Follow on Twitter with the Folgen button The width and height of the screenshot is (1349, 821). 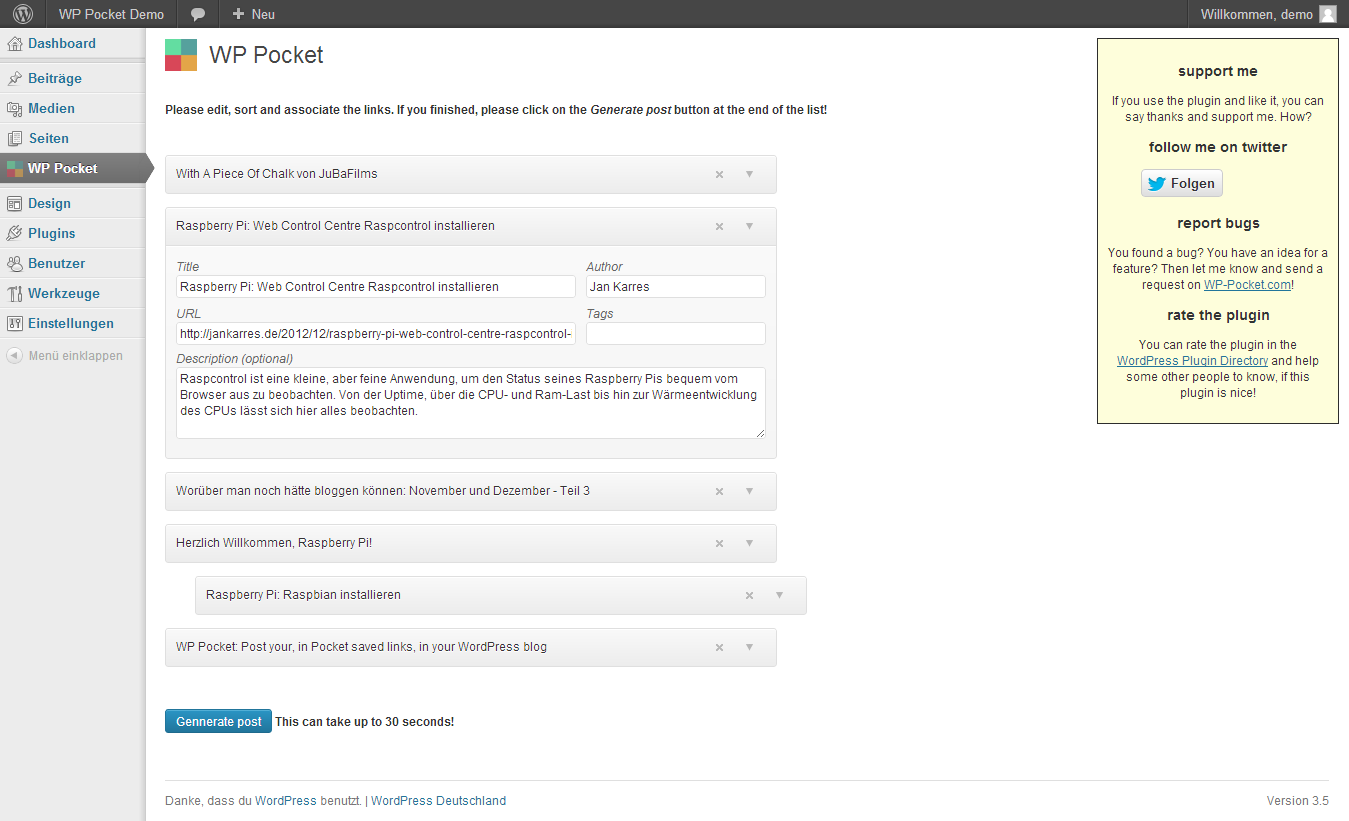click(x=1182, y=183)
